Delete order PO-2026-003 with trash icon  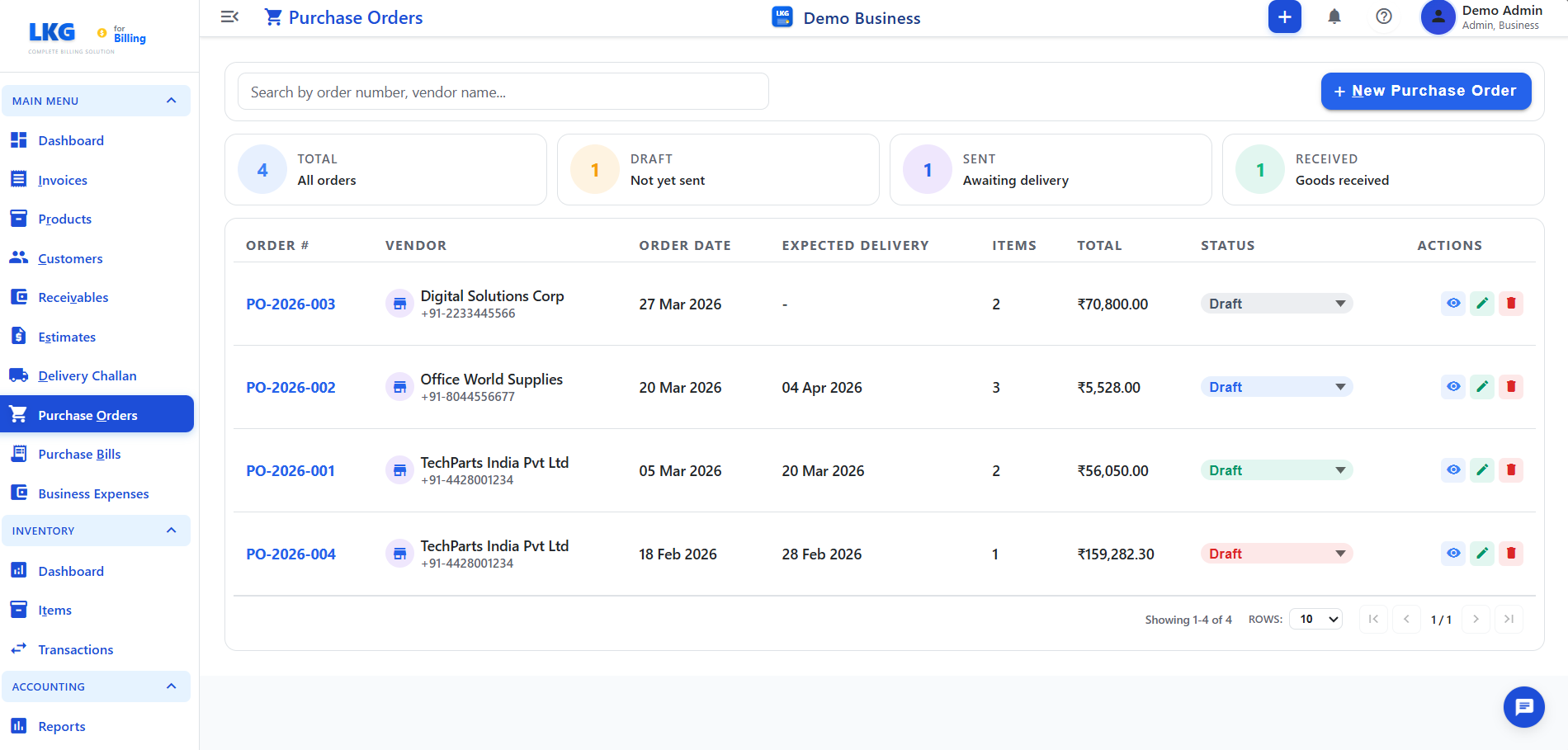(1511, 304)
